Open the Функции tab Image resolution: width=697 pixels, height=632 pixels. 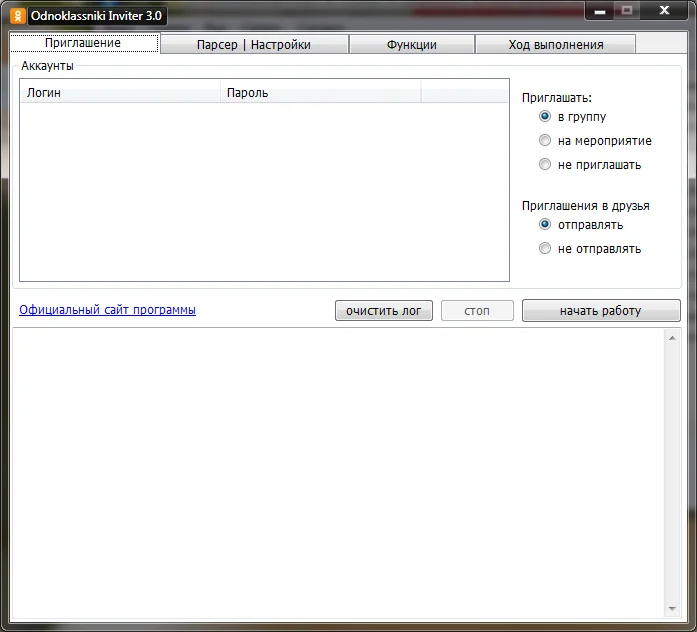[412, 44]
